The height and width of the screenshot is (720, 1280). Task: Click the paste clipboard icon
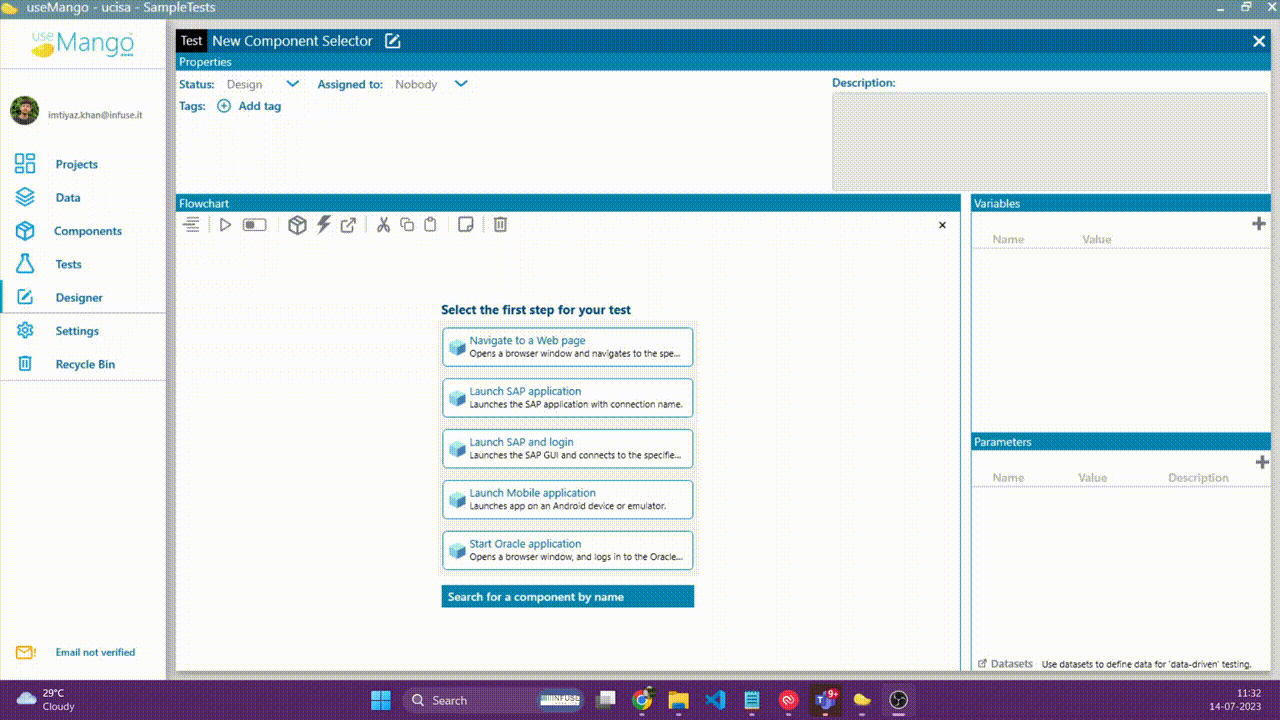[430, 225]
